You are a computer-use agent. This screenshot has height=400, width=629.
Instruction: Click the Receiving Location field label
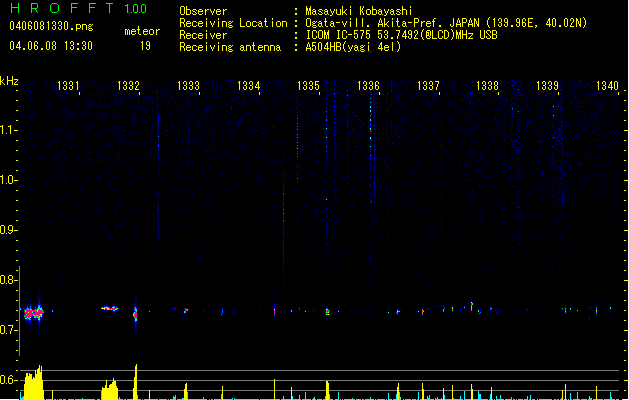233,23
